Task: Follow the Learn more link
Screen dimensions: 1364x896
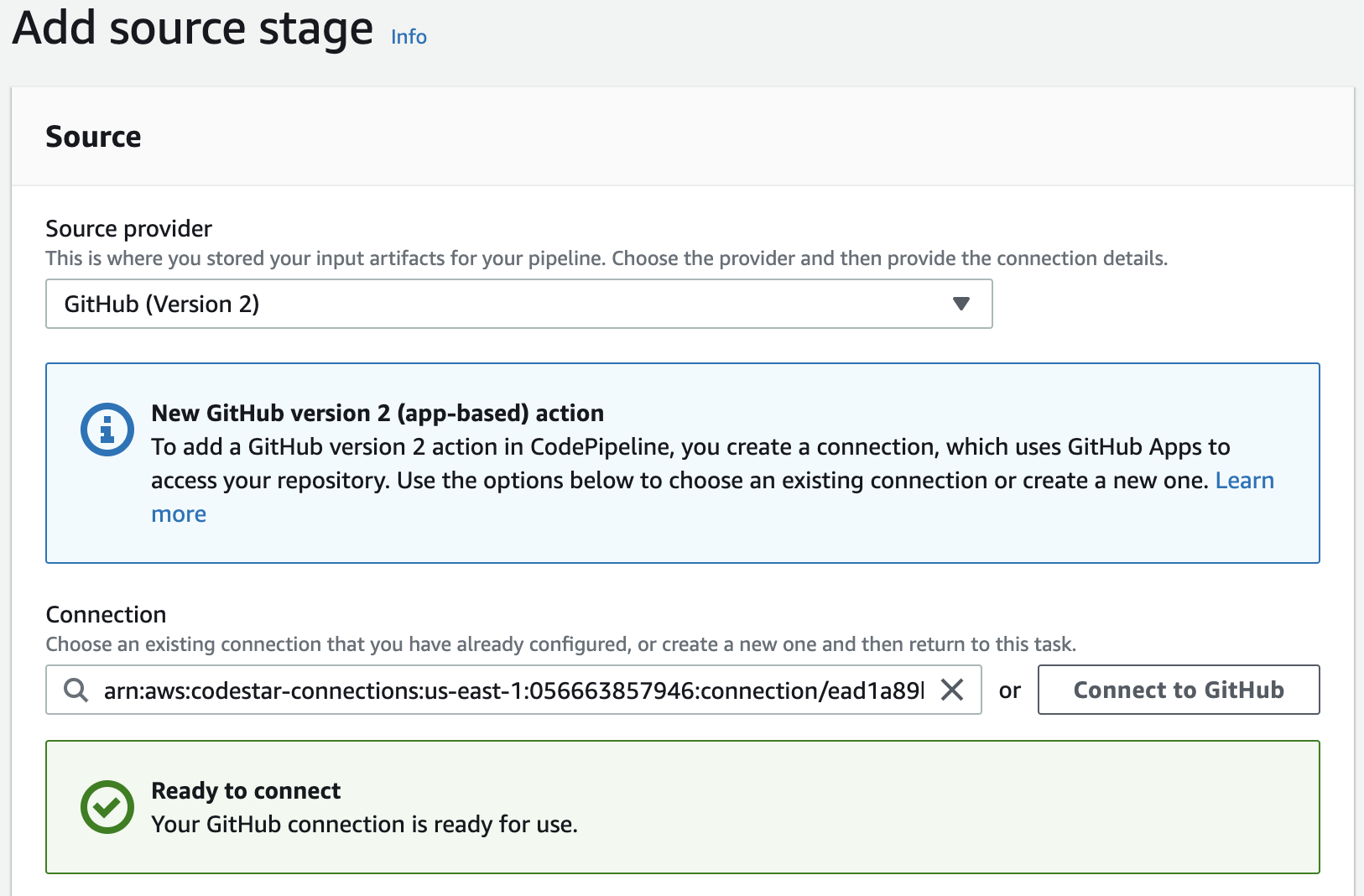Action: (x=1245, y=481)
